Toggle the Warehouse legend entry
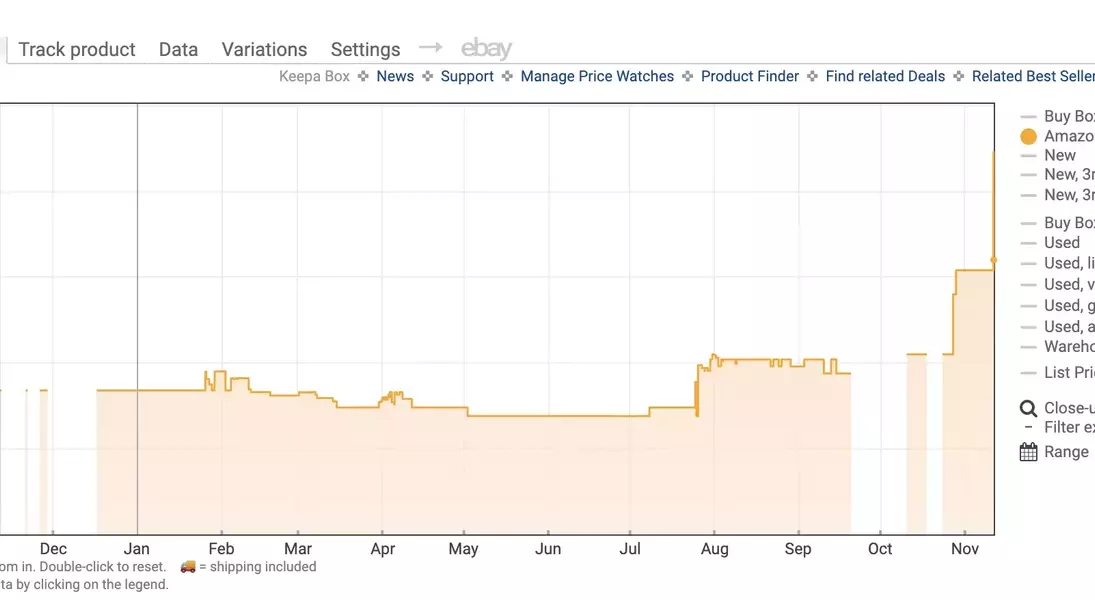Viewport: 1095px width, 600px height. [1067, 347]
